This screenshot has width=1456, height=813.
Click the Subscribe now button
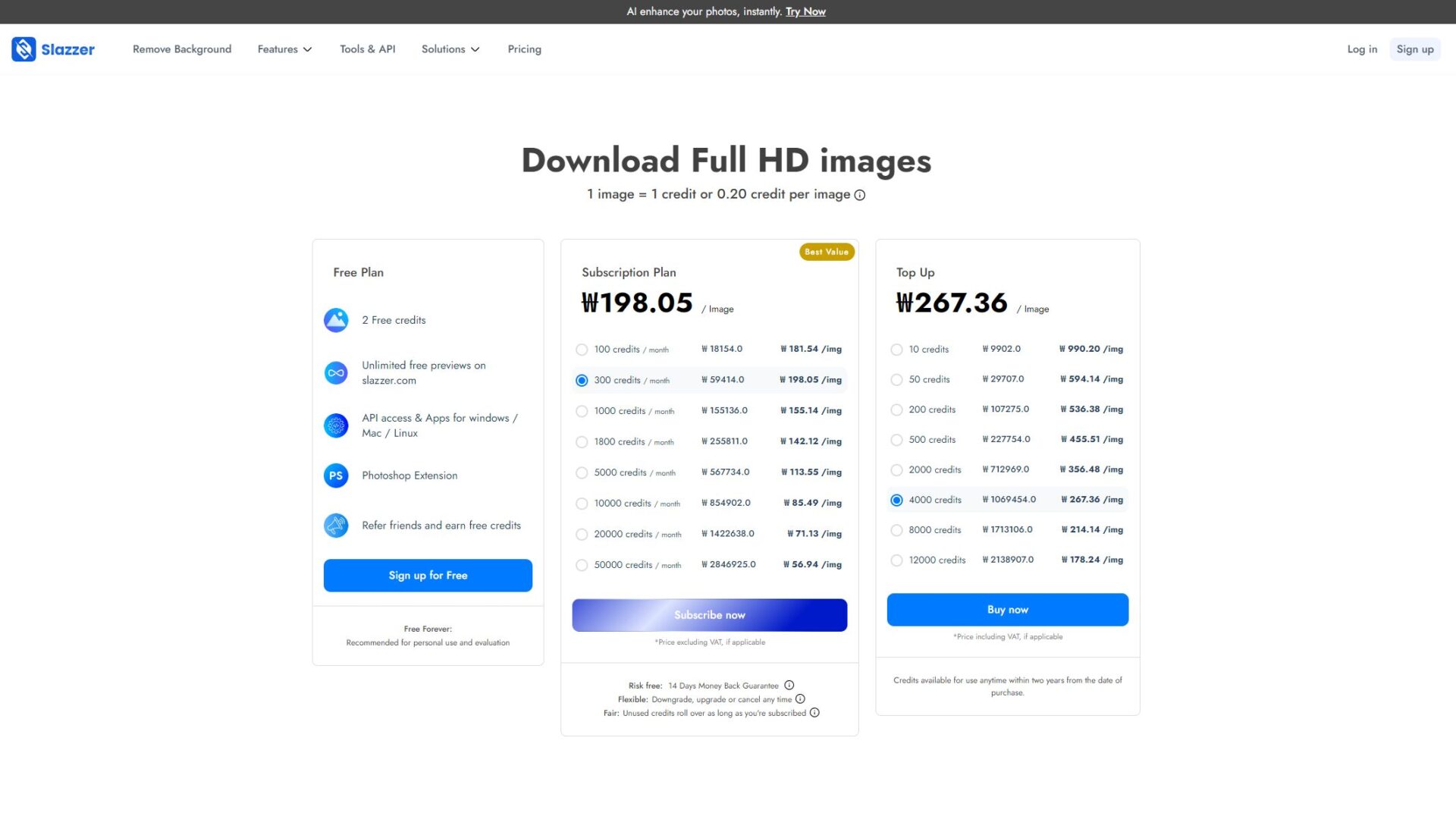(x=709, y=615)
